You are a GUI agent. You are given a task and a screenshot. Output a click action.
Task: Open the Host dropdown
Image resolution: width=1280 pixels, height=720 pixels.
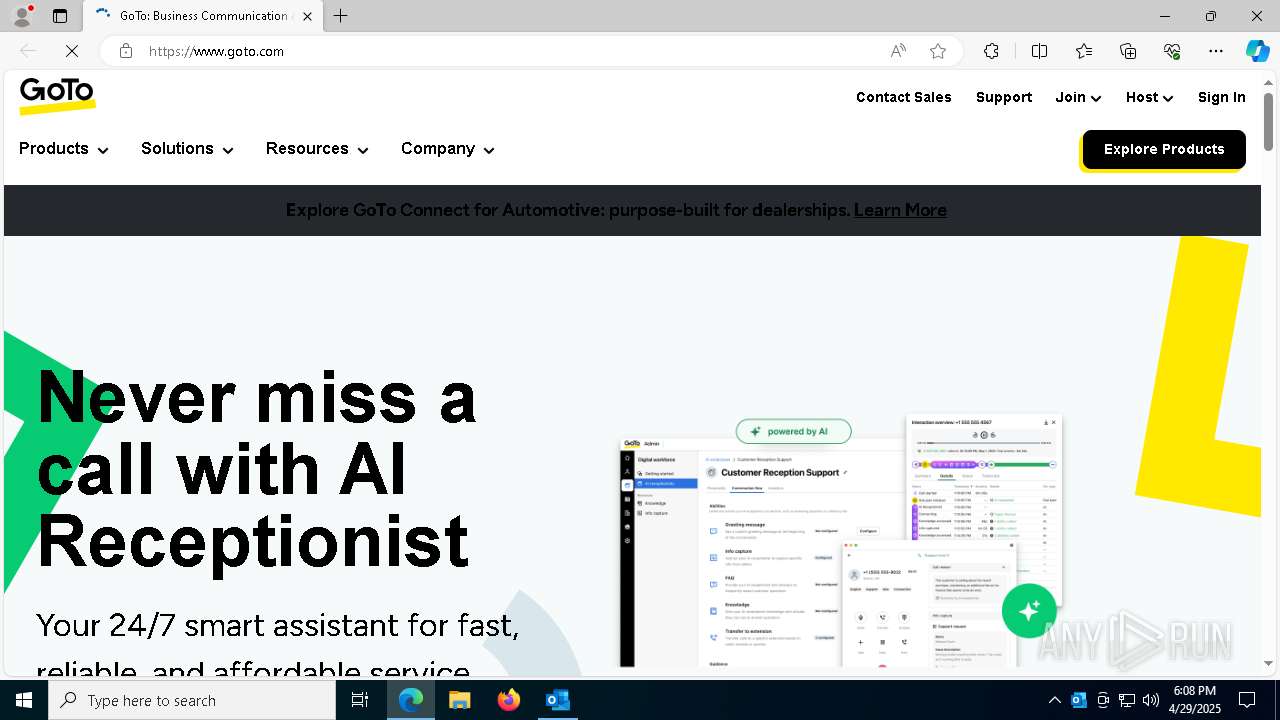pos(1149,97)
